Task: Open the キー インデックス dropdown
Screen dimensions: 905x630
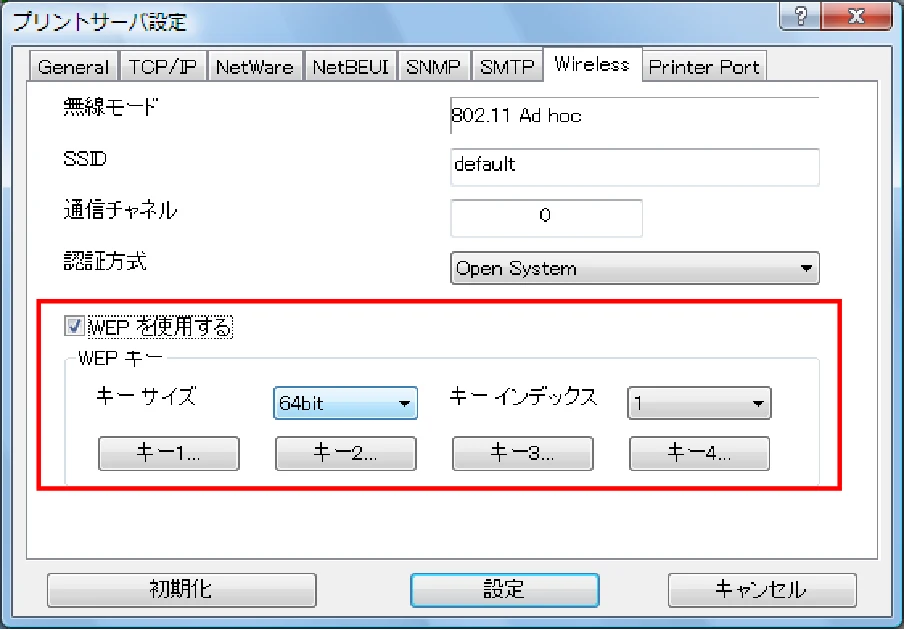Action: (699, 403)
